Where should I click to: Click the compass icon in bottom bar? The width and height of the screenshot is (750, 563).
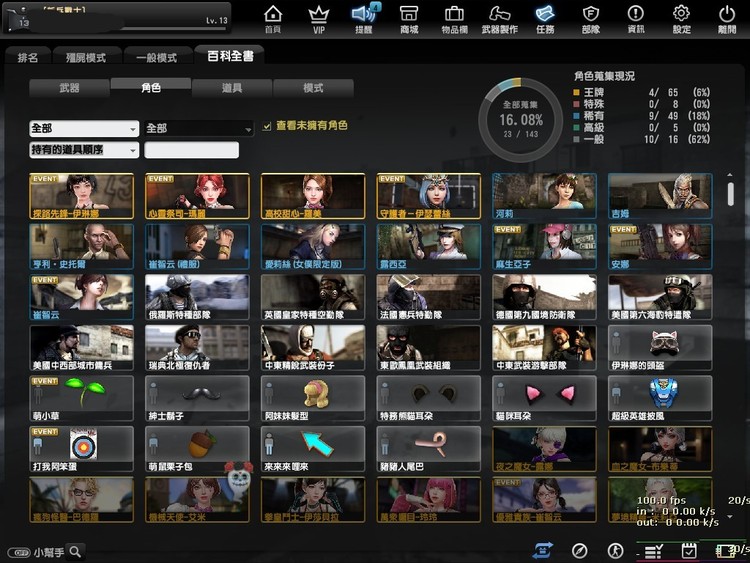(x=579, y=551)
